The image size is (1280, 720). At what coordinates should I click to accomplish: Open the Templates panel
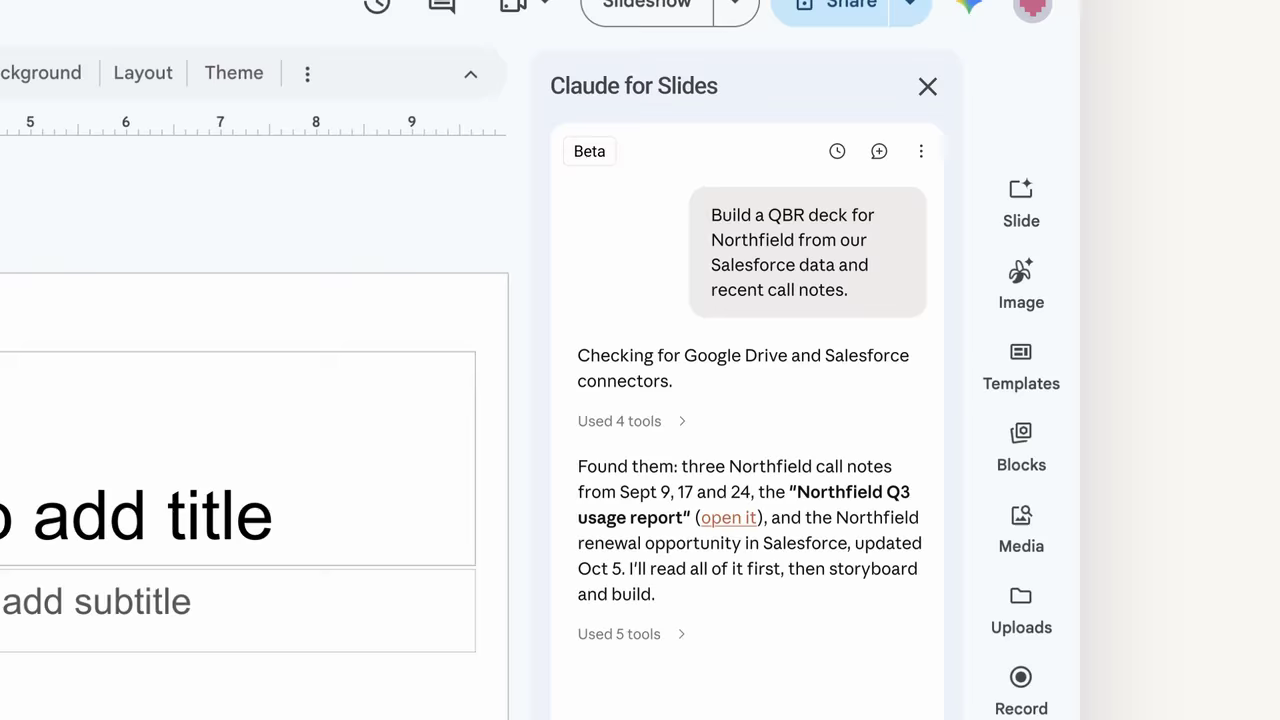[1021, 367]
